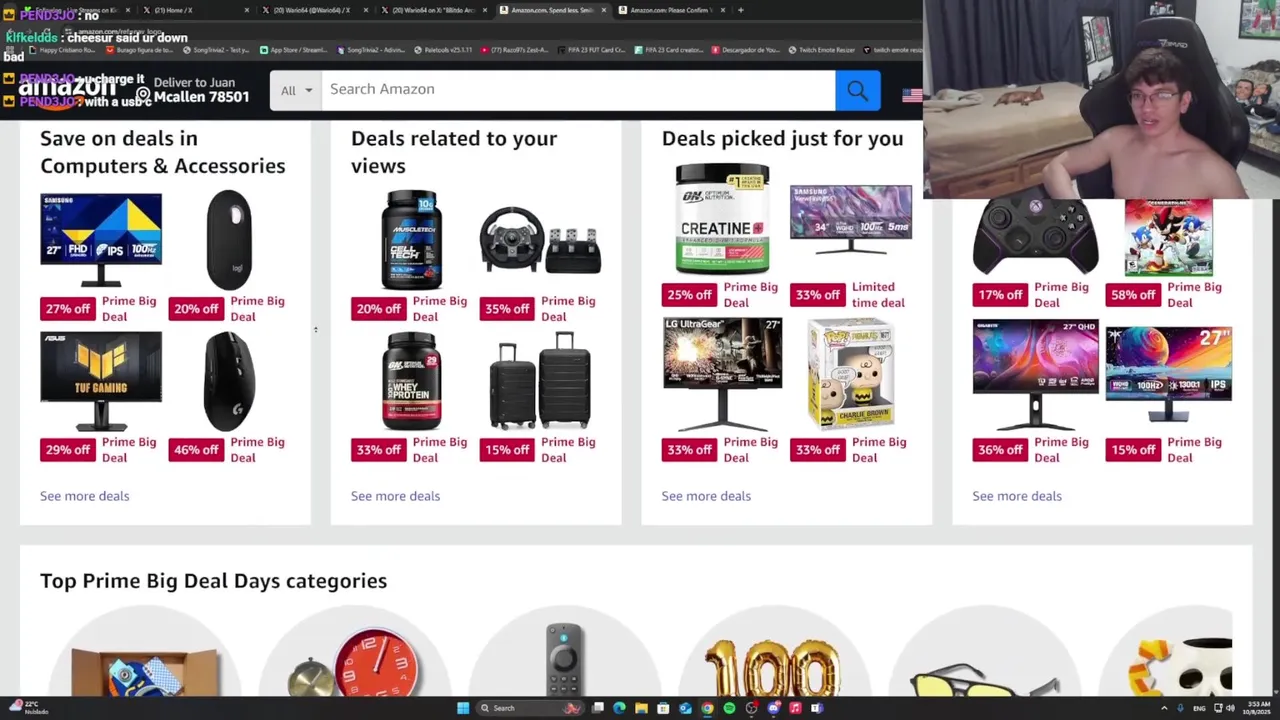
Task: Open the Charlie Brown Funko Pop deal
Action: 851,373
